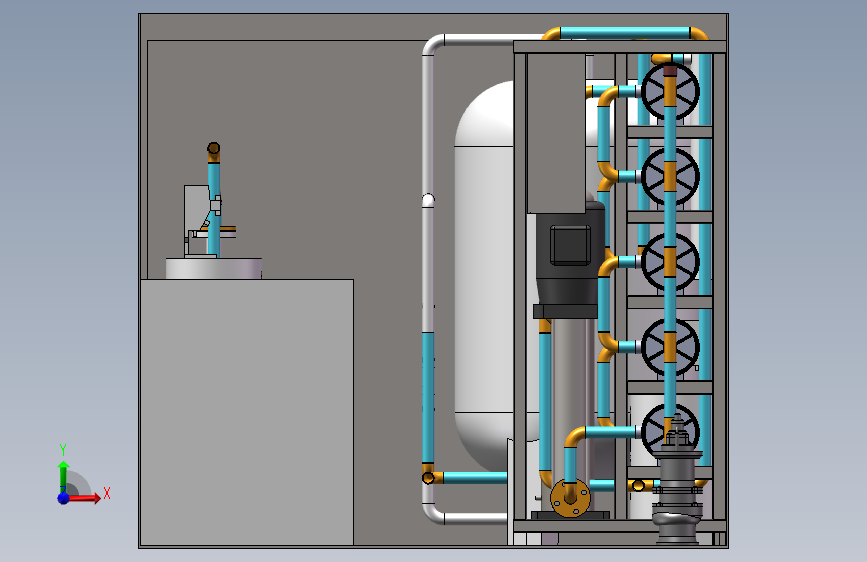Select the large light-grey cabinet box
Screen dimensions: 867x562
tap(247, 412)
